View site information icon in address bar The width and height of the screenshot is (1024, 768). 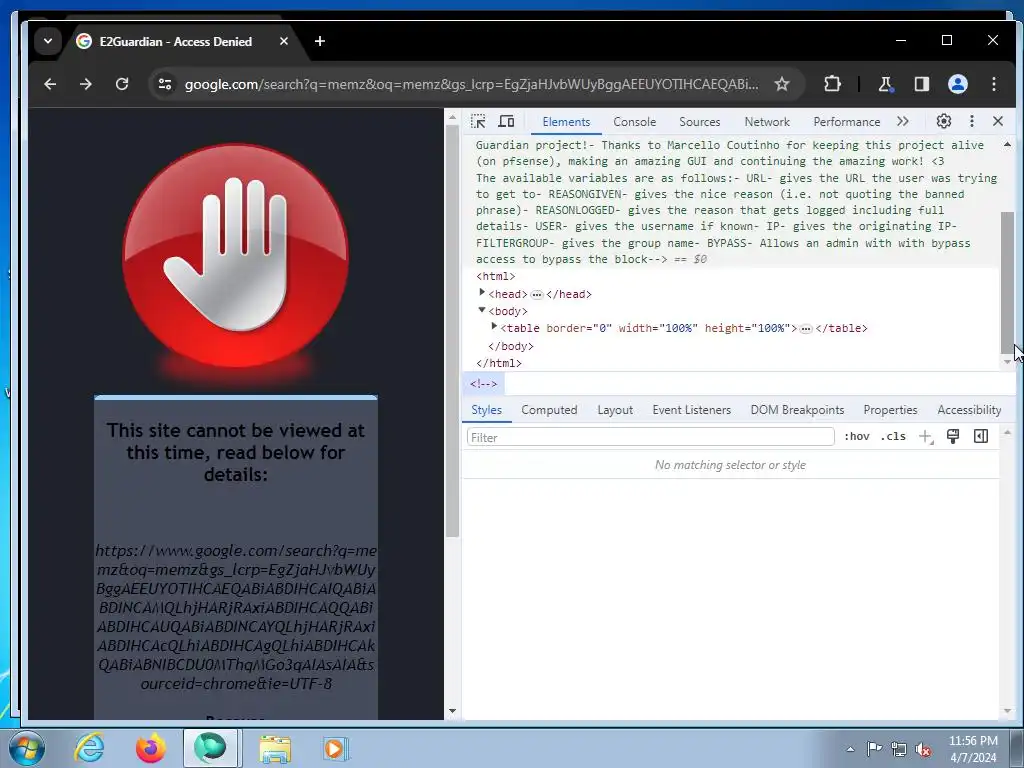(x=165, y=84)
